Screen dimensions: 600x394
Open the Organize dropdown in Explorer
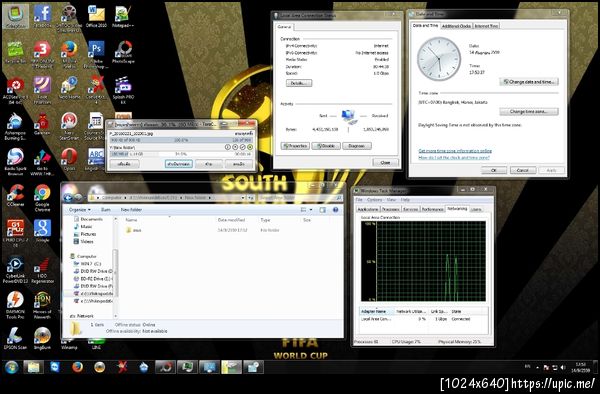click(x=80, y=210)
